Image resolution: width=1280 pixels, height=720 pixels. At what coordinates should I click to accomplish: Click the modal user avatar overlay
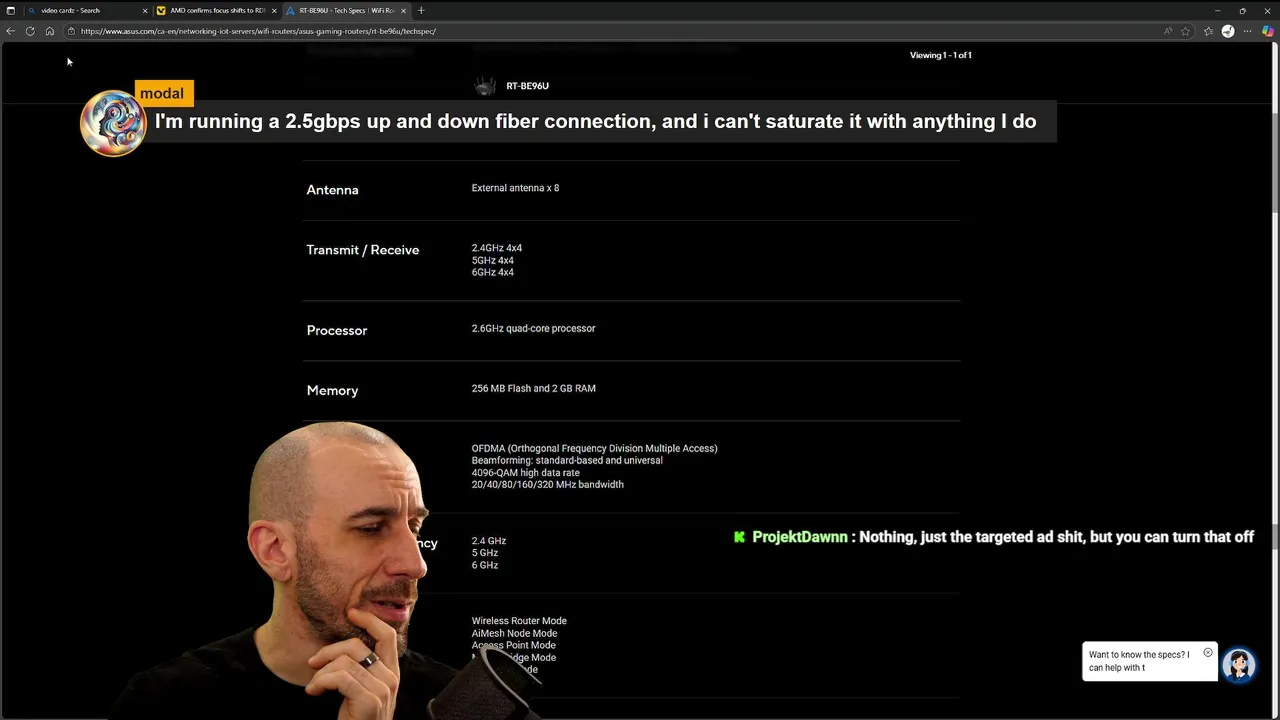114,123
